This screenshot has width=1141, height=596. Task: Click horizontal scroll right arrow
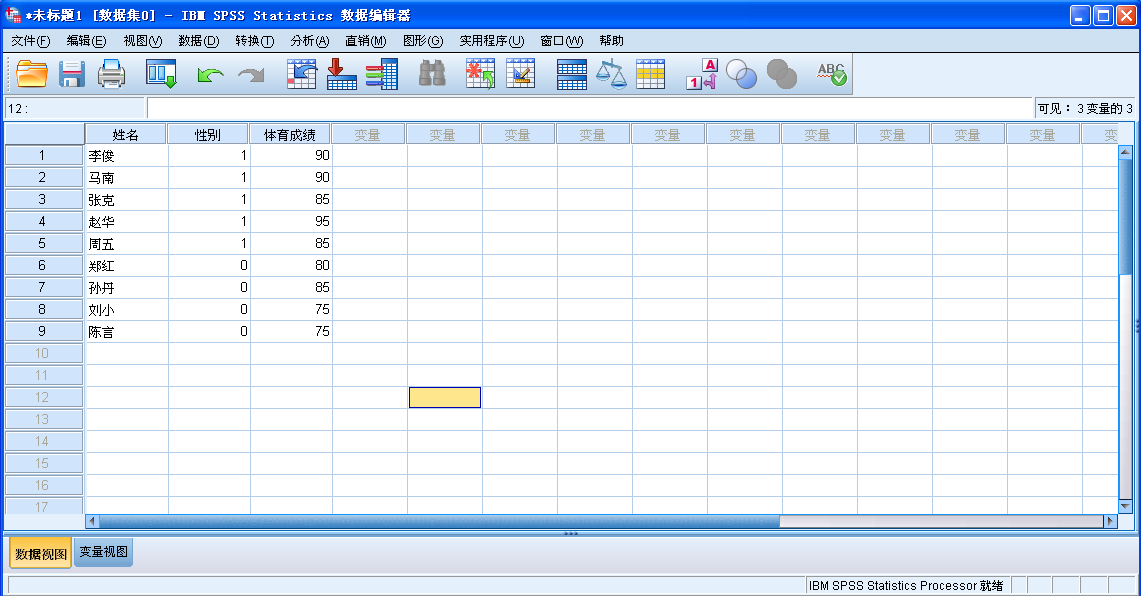(1110, 521)
